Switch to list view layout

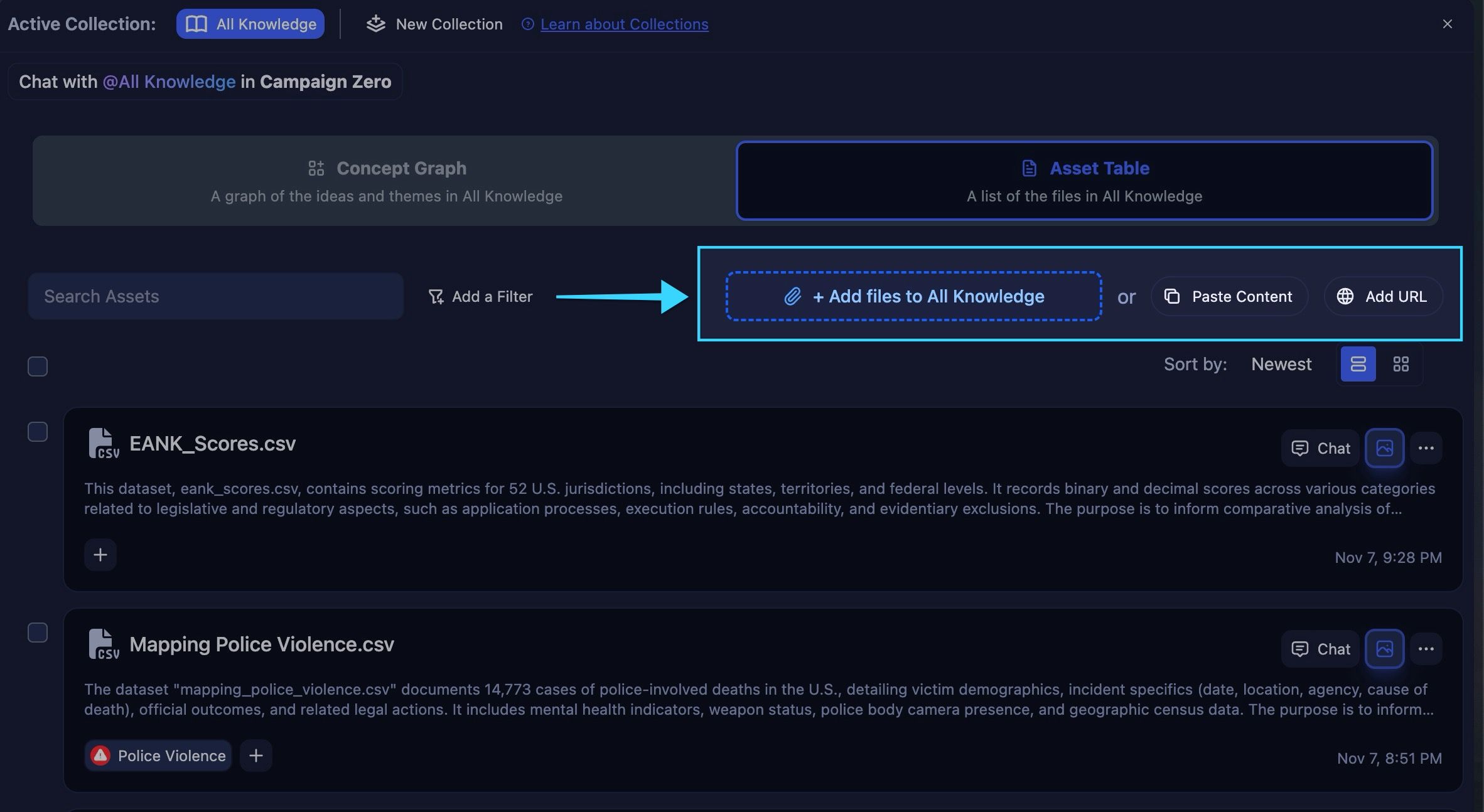coord(1358,364)
